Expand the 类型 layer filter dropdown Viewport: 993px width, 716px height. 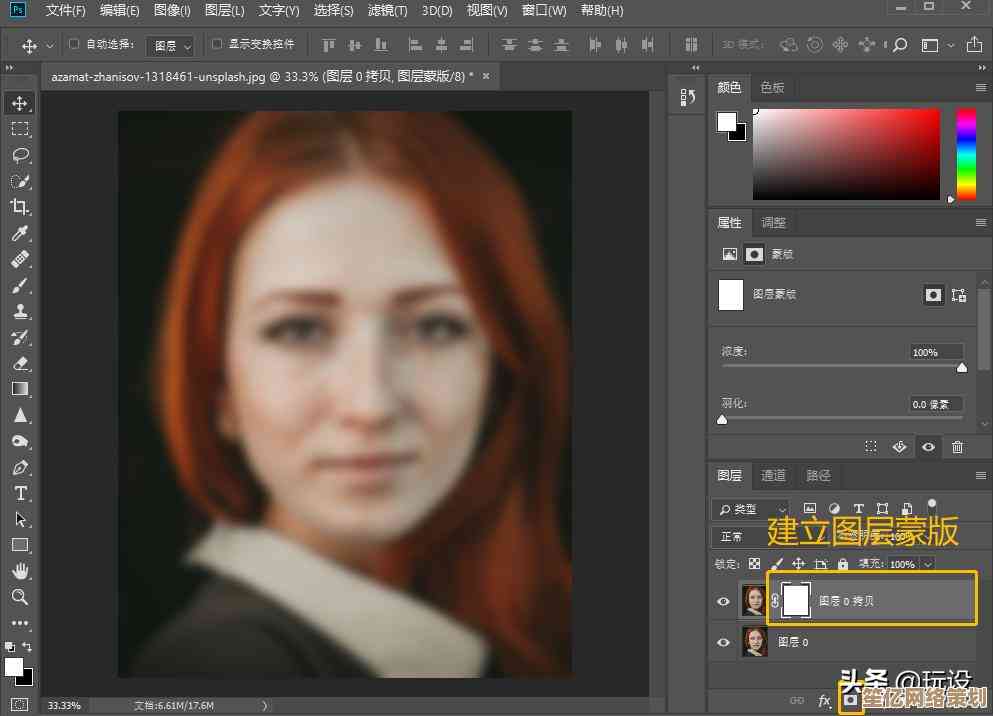[x=750, y=509]
